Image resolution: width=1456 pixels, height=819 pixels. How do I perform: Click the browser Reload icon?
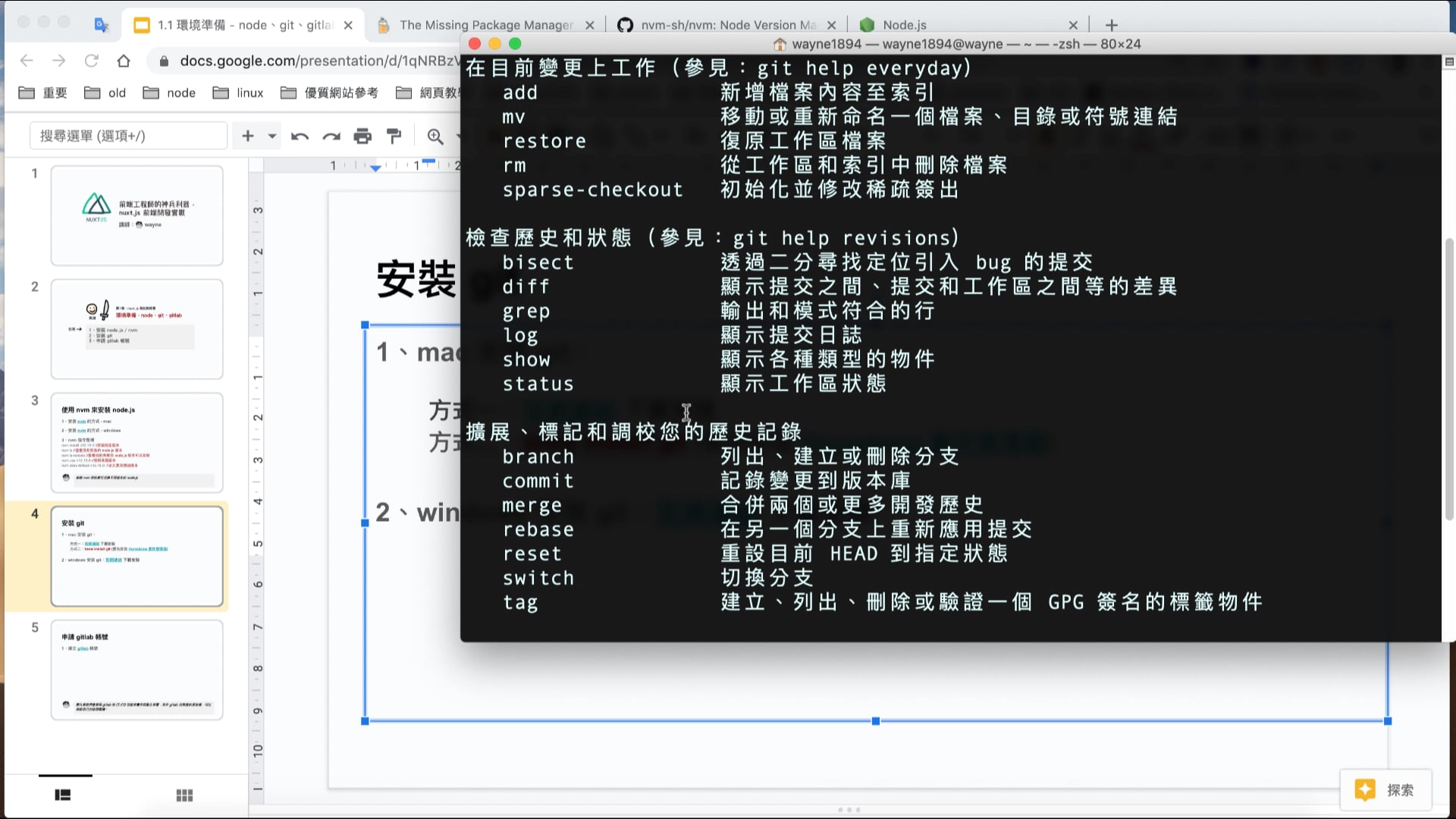(93, 61)
